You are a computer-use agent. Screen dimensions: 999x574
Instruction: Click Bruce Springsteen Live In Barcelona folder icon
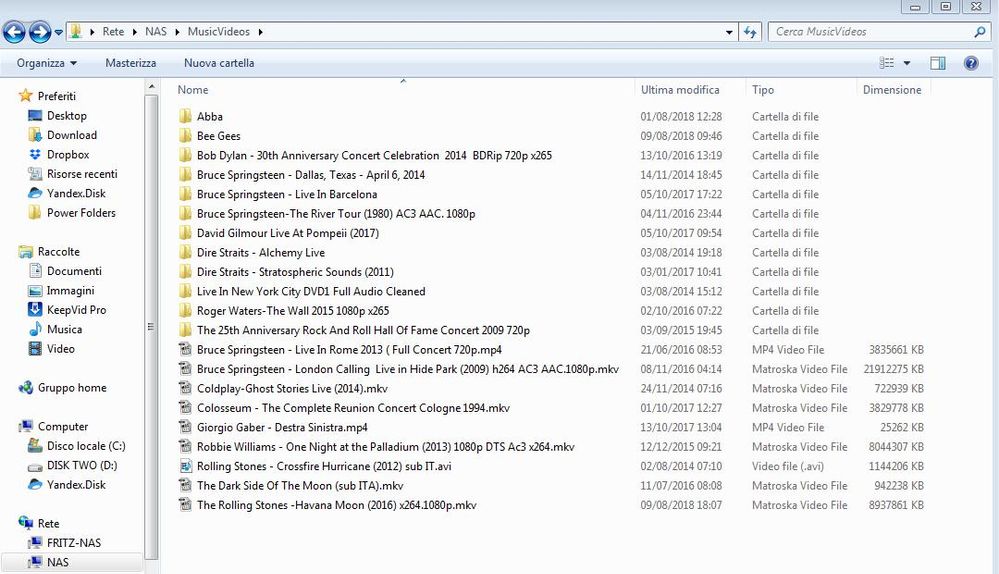click(x=185, y=194)
